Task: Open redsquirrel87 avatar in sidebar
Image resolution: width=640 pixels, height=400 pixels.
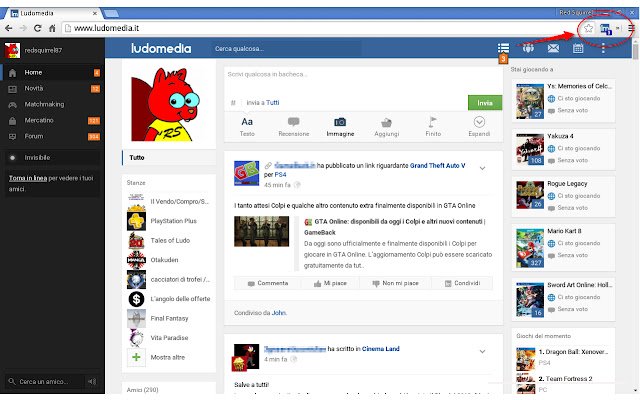Action: point(12,50)
